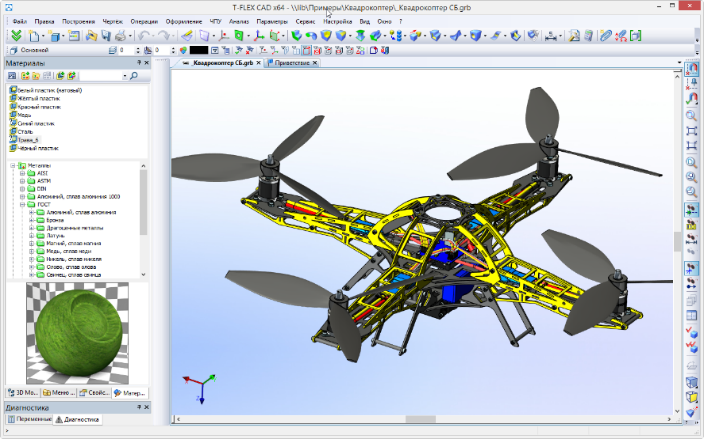This screenshot has width=704, height=439.
Task: Open the Построения menu
Action: tap(79, 21)
